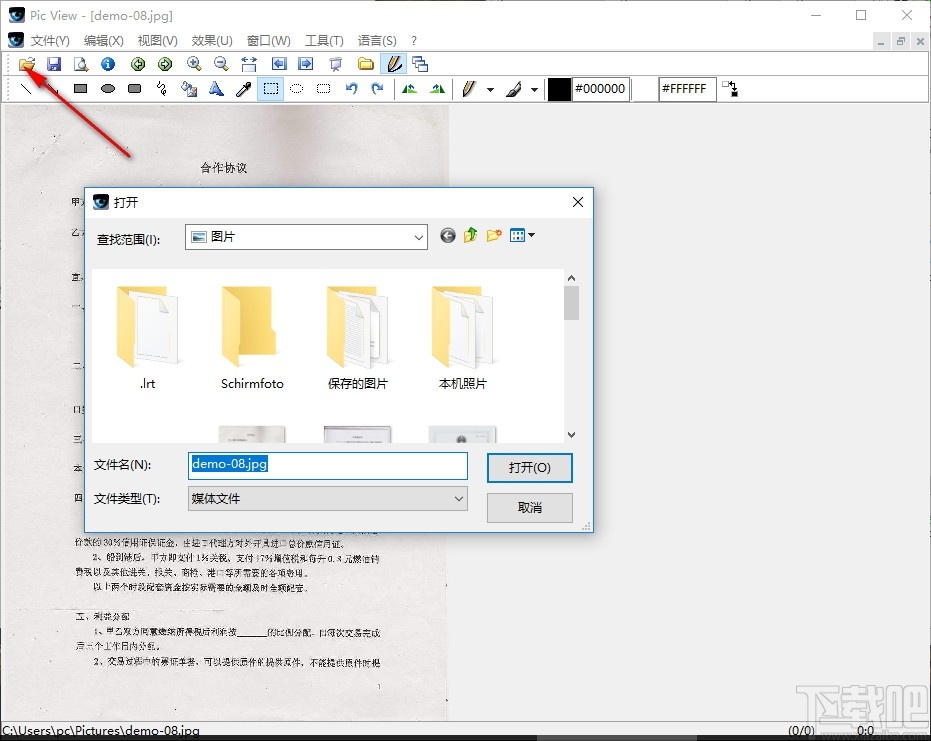Image resolution: width=931 pixels, height=741 pixels.
Task: Open the 查找范围 location dropdown
Action: coord(421,237)
